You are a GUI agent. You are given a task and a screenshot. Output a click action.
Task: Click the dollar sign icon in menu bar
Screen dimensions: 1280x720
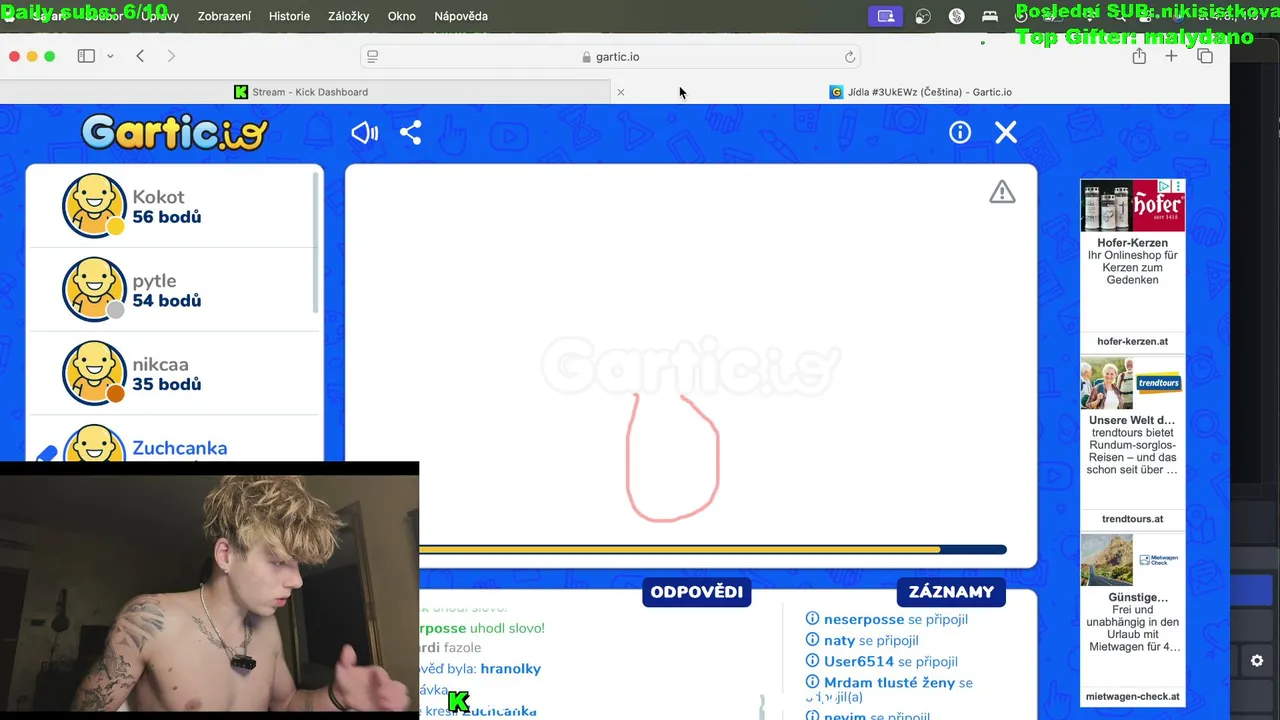(x=957, y=16)
